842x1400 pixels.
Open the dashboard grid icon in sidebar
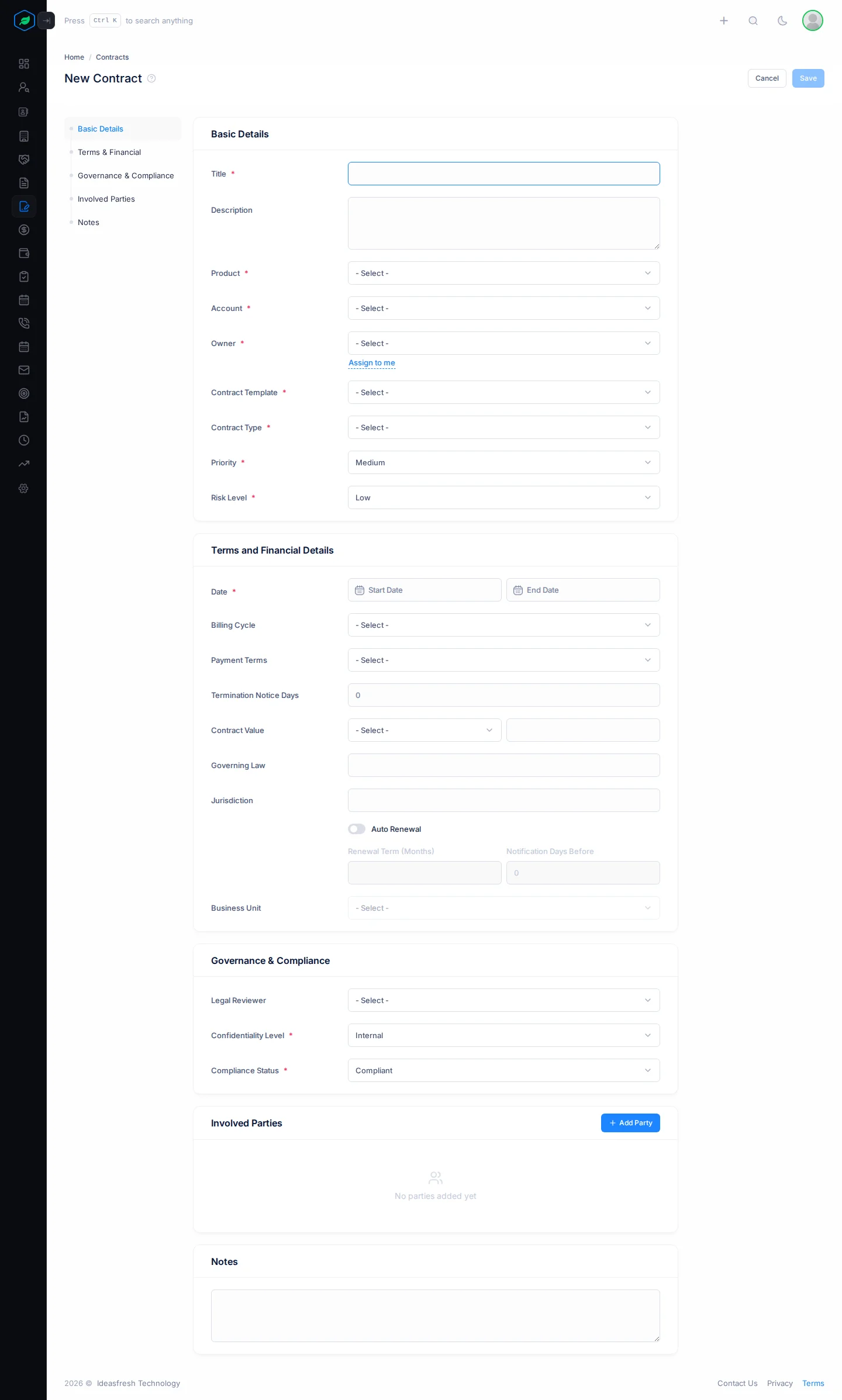(24, 64)
